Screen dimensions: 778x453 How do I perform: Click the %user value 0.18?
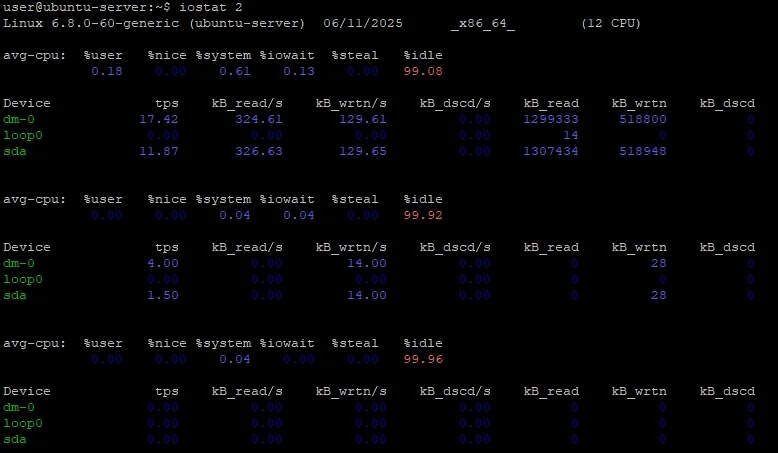coord(107,71)
